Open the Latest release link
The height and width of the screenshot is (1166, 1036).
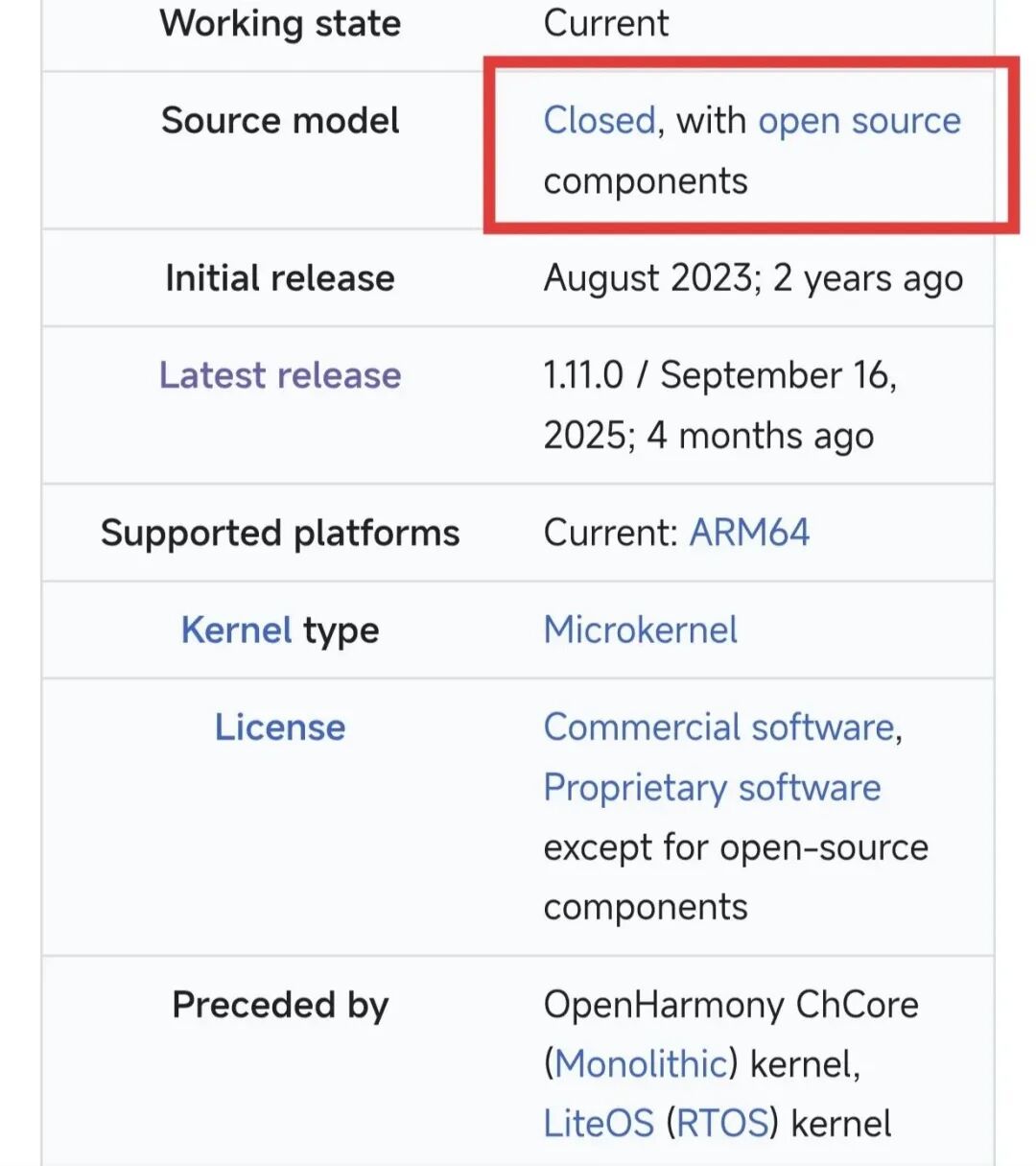pyautogui.click(x=280, y=375)
